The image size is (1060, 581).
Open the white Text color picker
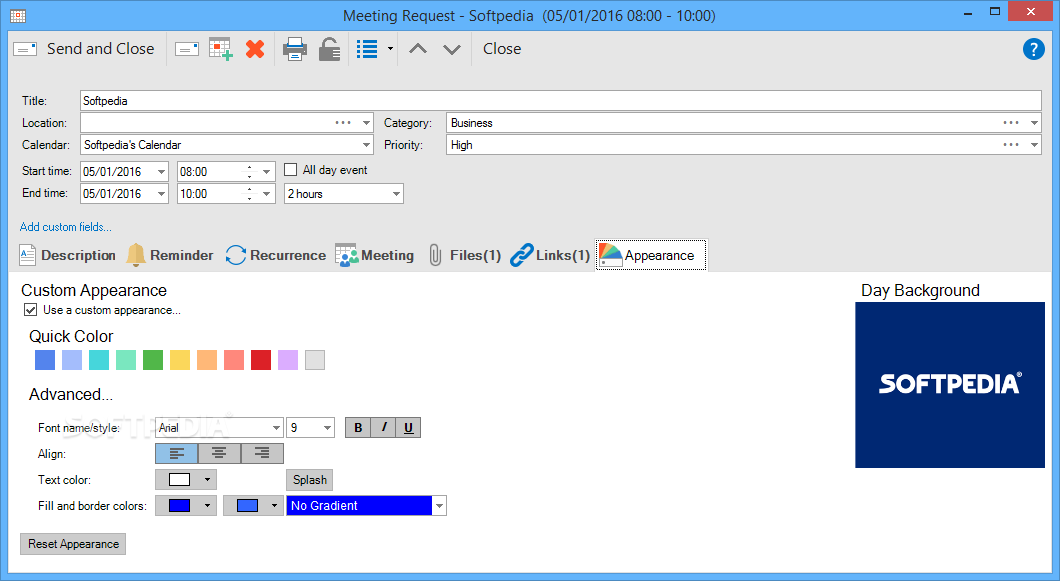(x=186, y=480)
